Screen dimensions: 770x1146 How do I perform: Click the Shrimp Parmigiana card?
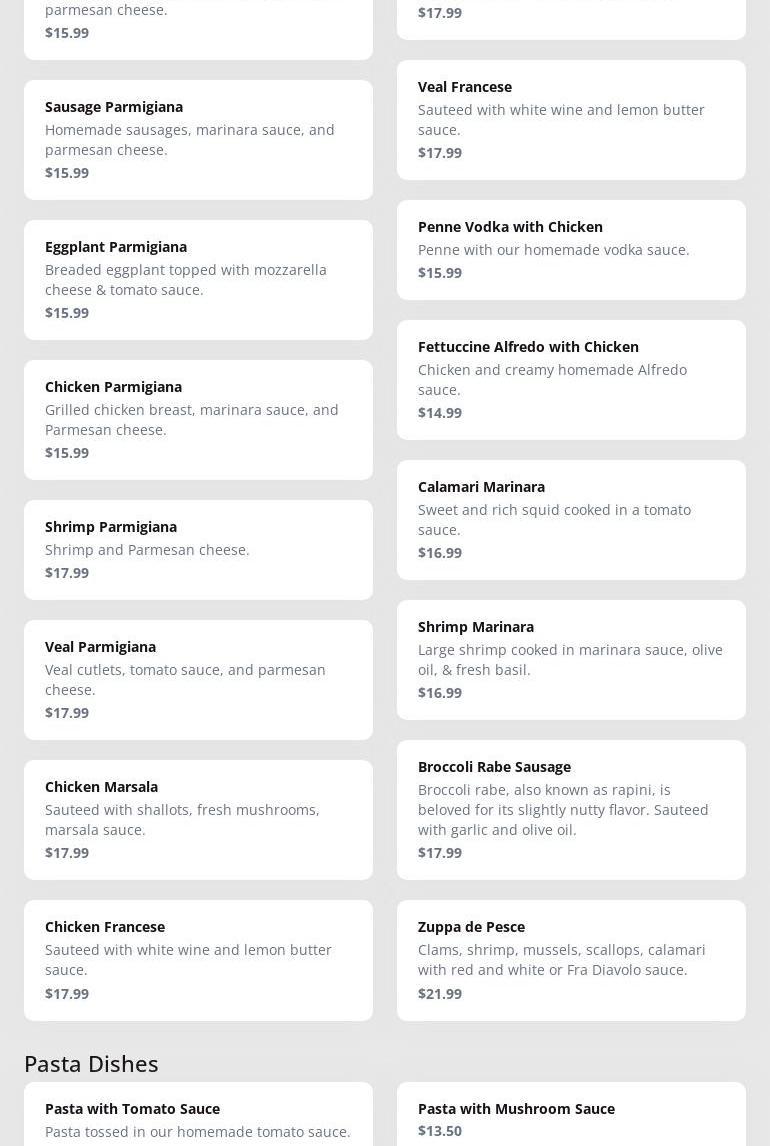tap(198, 549)
